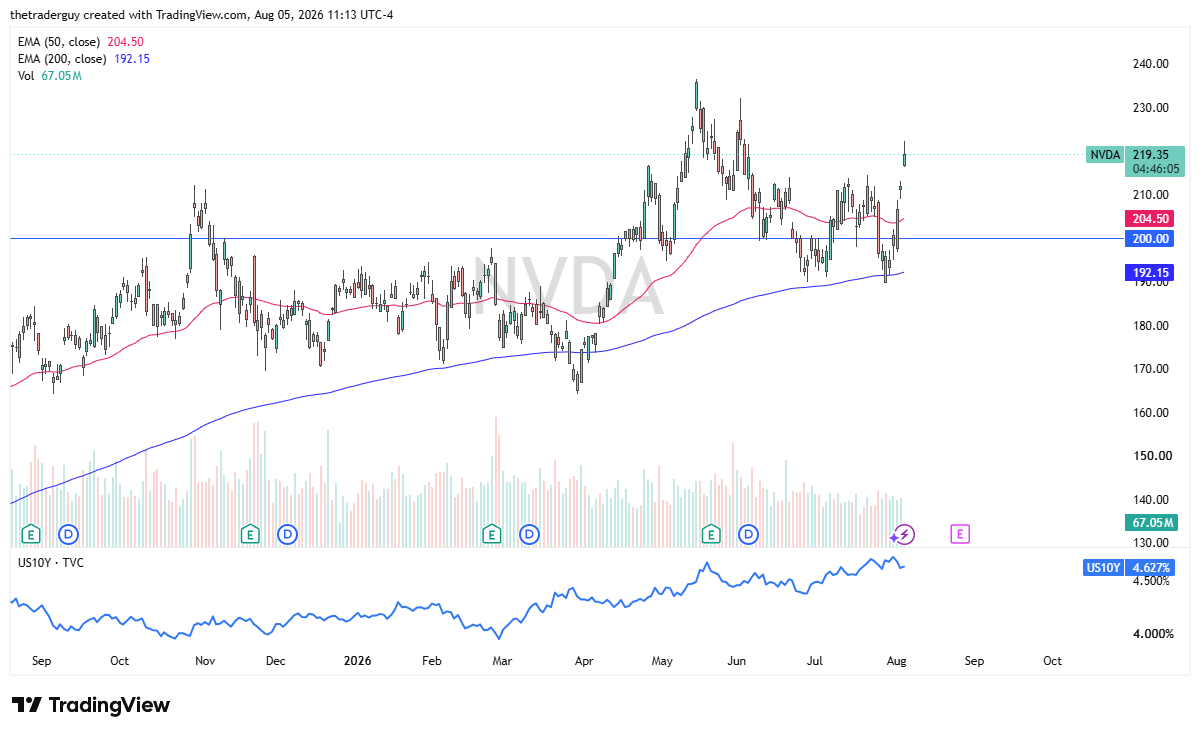Click the pink 204.50 EMA price label
Screen dimensions: 1200x735
pyautogui.click(x=1150, y=219)
